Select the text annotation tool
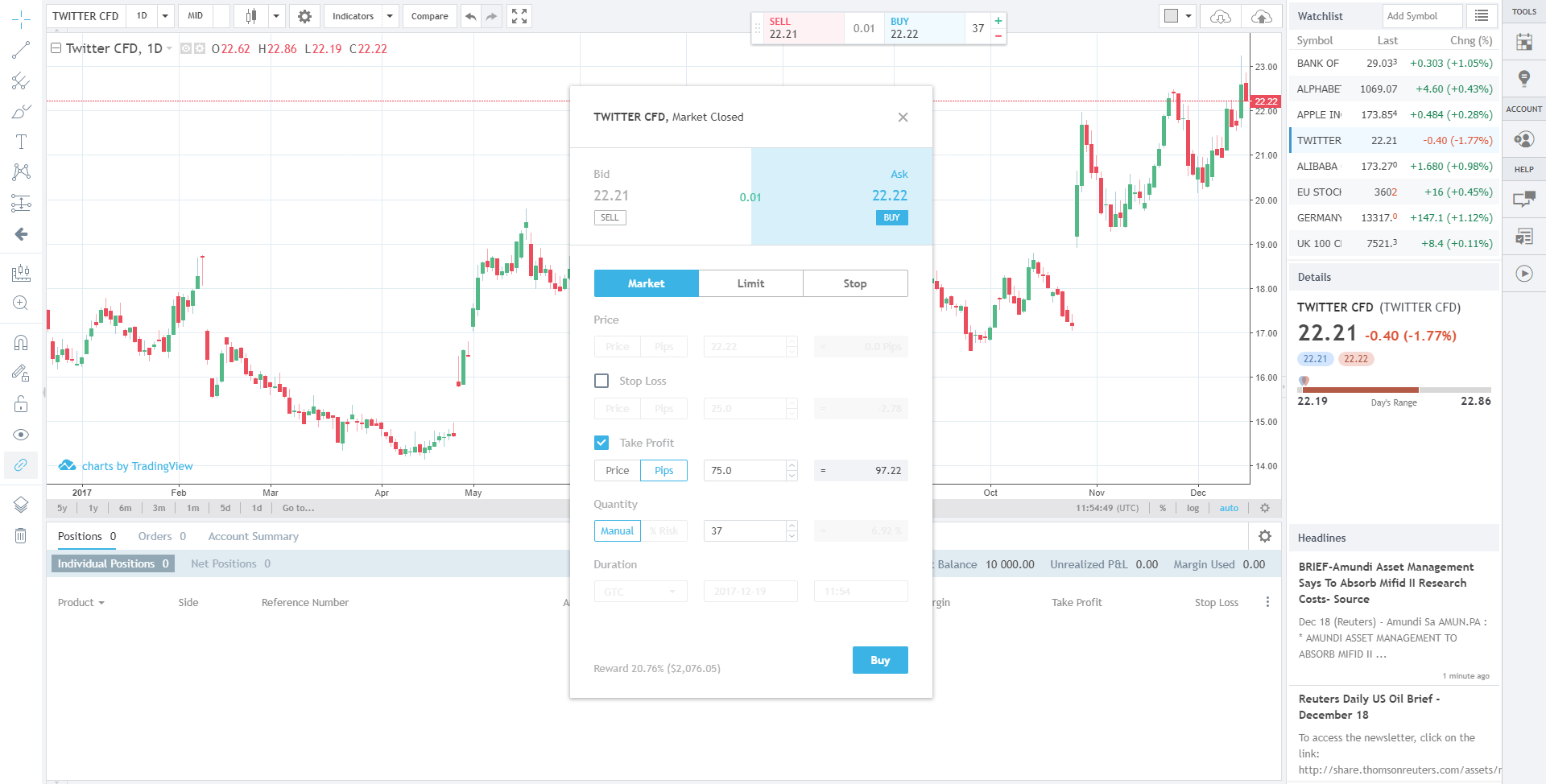 pos(21,142)
